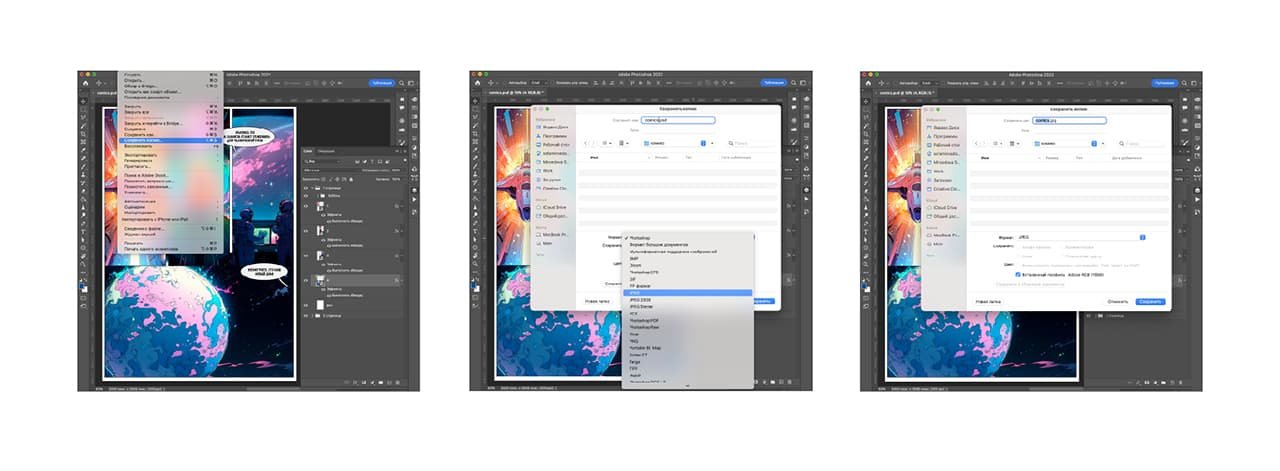Pick "JPEG 2000" in the middle screenshot's format list
This screenshot has width=1280, height=471.
[x=688, y=300]
